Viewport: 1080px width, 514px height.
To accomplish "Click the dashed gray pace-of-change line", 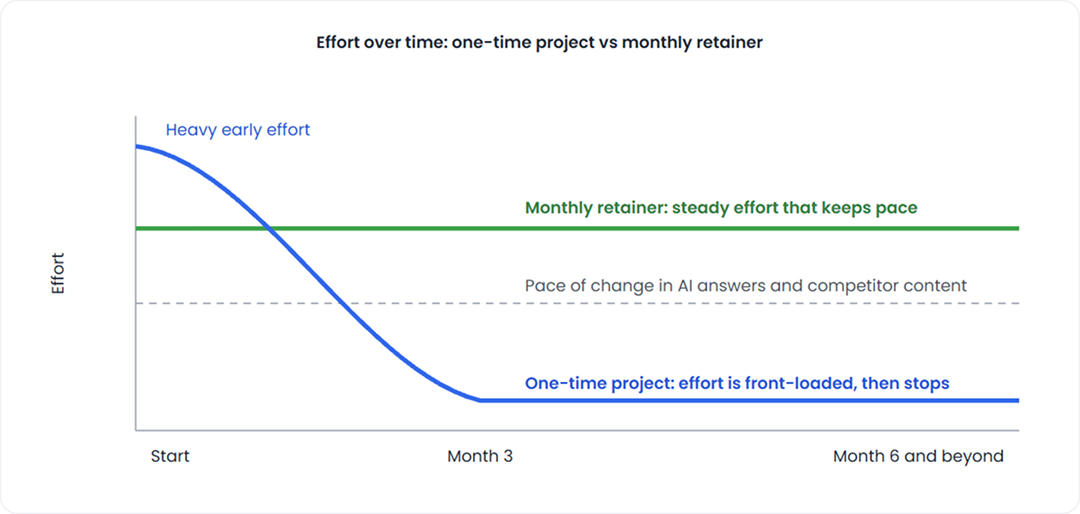I will (x=577, y=303).
